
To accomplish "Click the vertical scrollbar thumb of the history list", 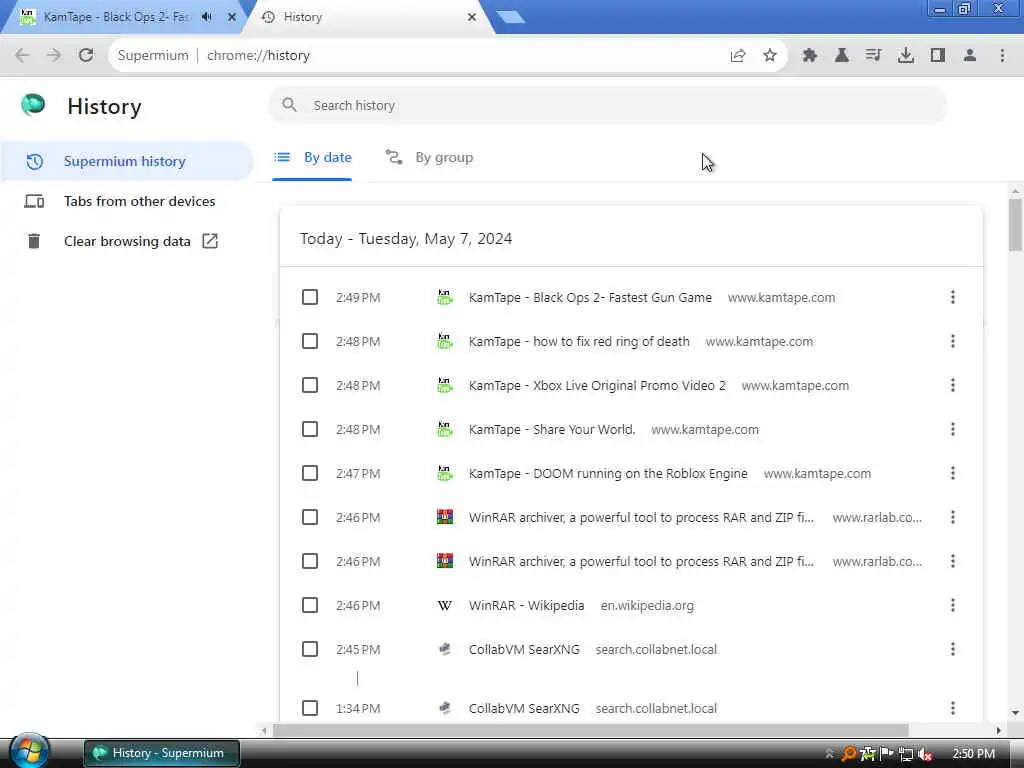I will [x=1015, y=224].
